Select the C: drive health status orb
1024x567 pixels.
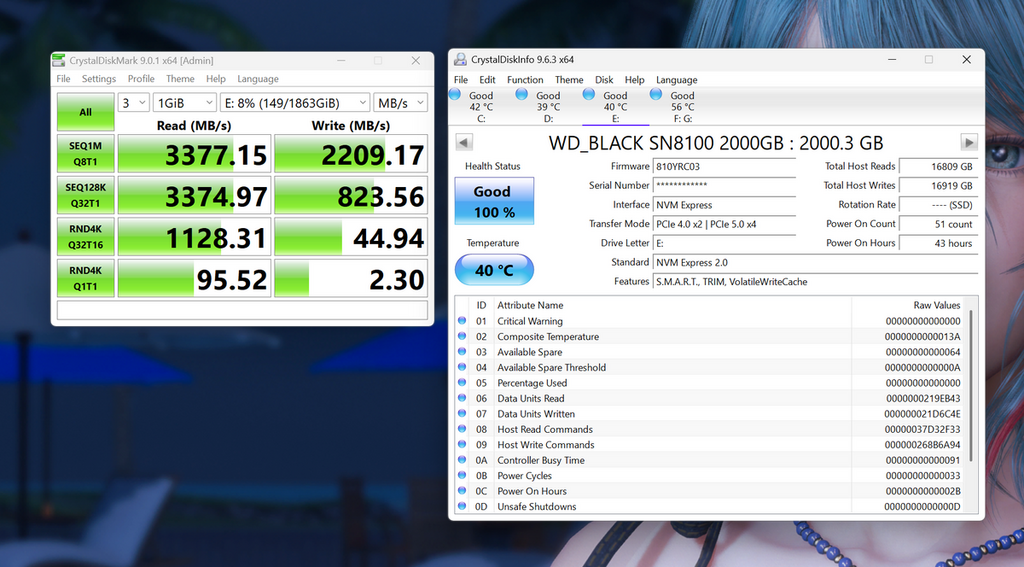click(455, 95)
